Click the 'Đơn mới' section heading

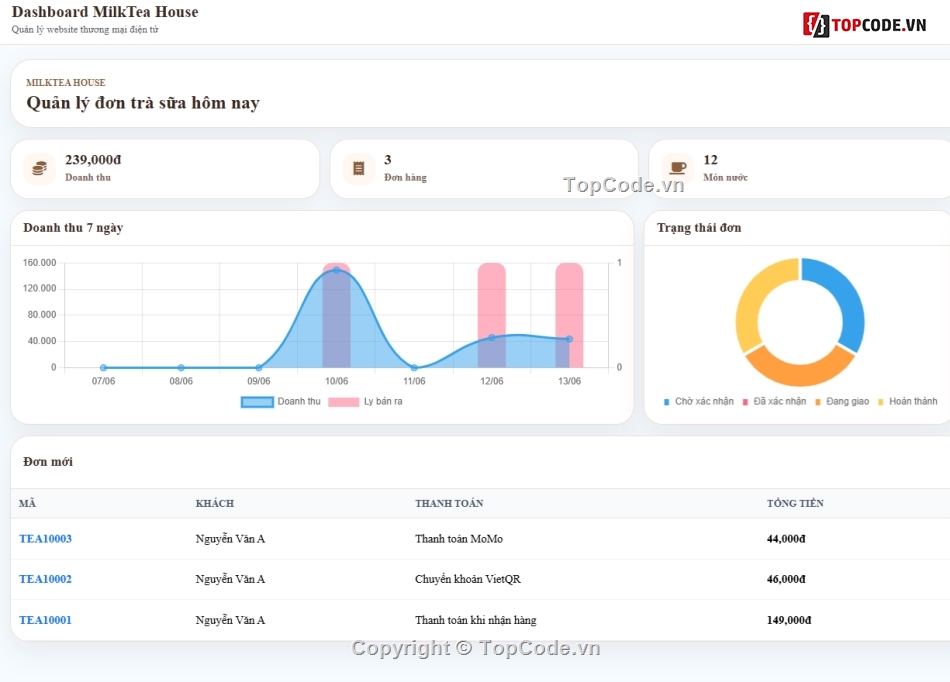48,462
